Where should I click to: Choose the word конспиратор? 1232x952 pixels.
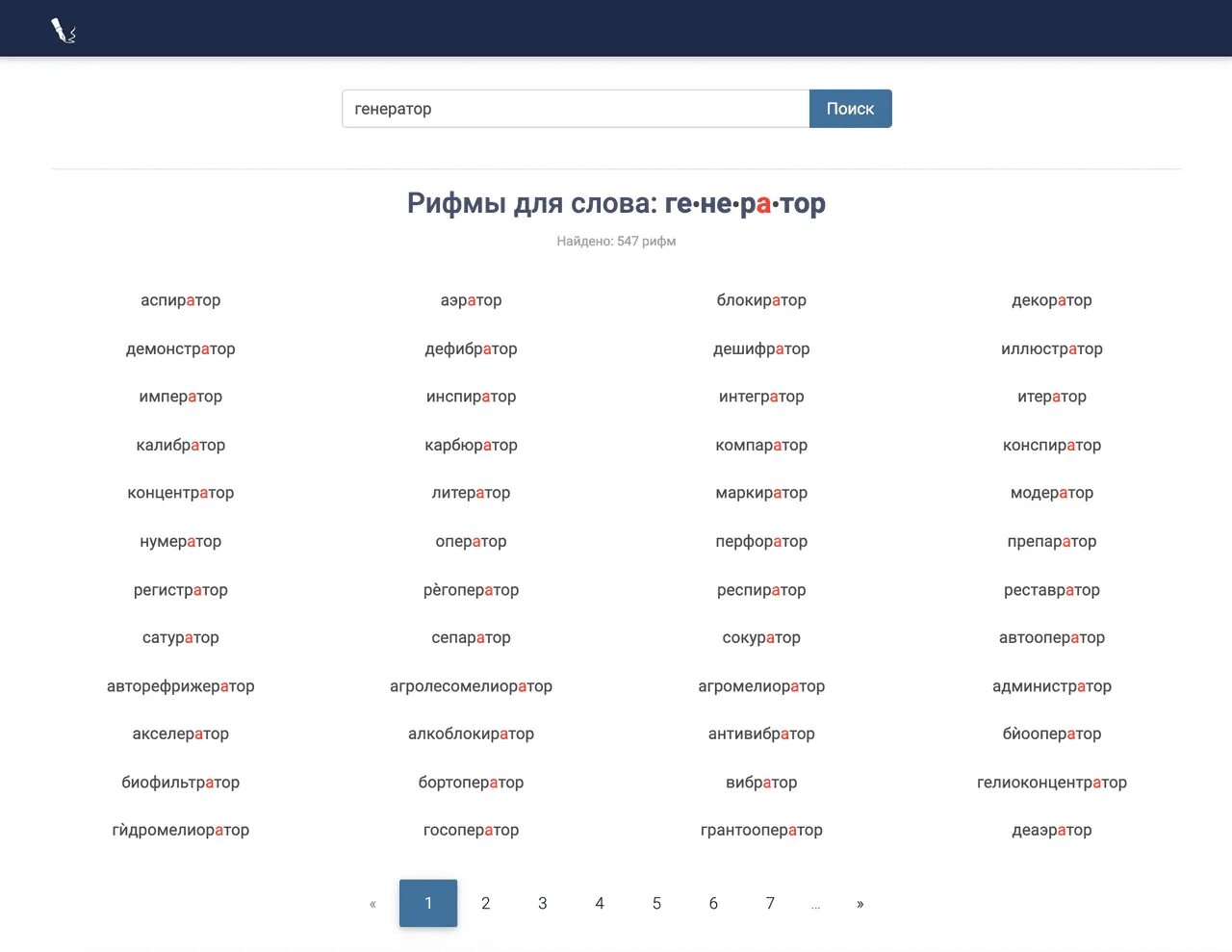point(1052,445)
